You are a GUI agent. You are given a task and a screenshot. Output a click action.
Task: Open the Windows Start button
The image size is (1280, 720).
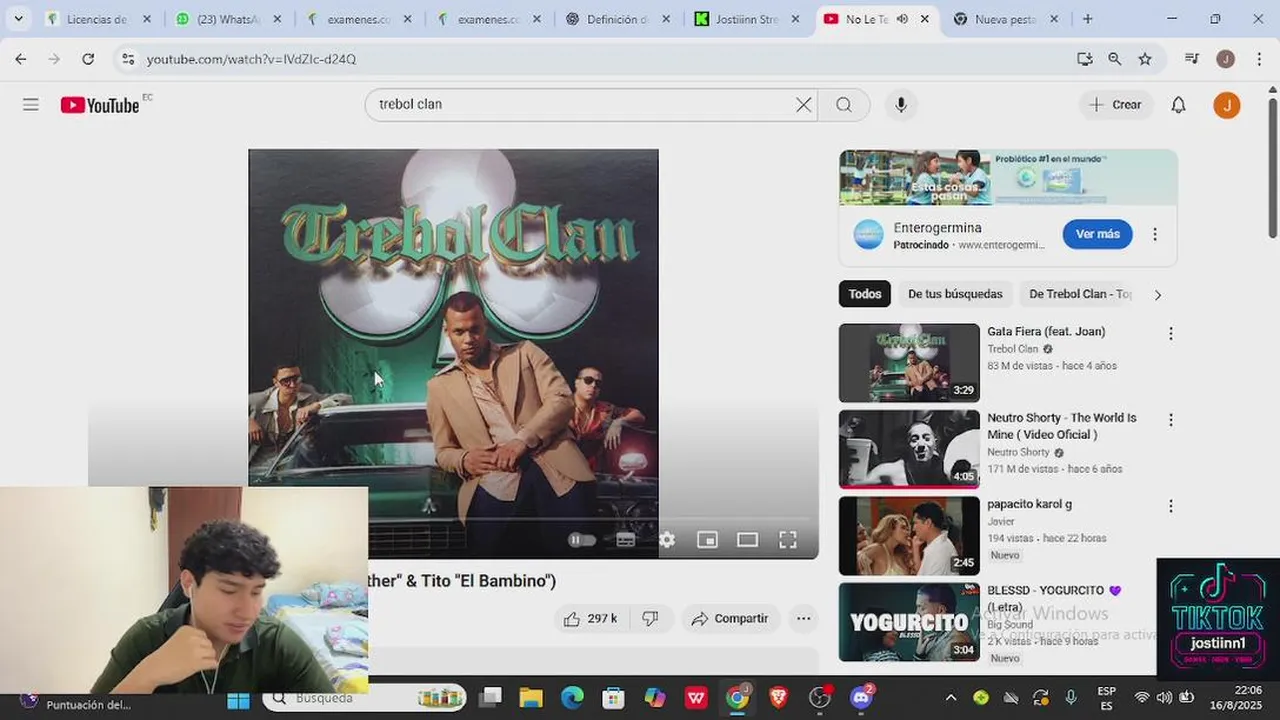(x=238, y=699)
